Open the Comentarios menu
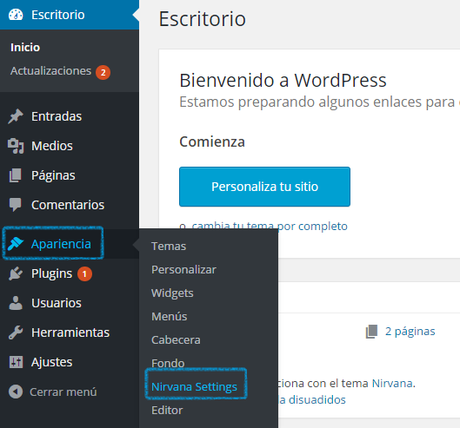This screenshot has width=460, height=428. [69, 205]
